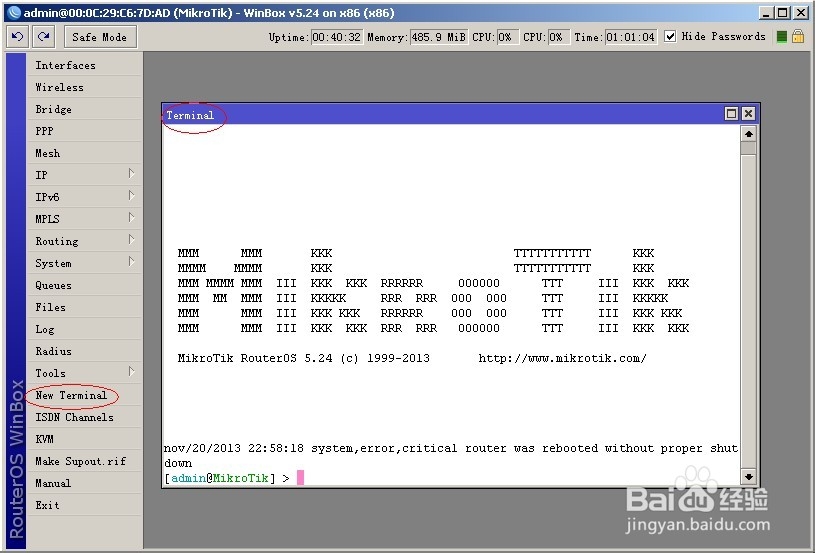Toggle Hide Passwords checkbox
Viewport: 815px width, 553px height.
(x=671, y=36)
